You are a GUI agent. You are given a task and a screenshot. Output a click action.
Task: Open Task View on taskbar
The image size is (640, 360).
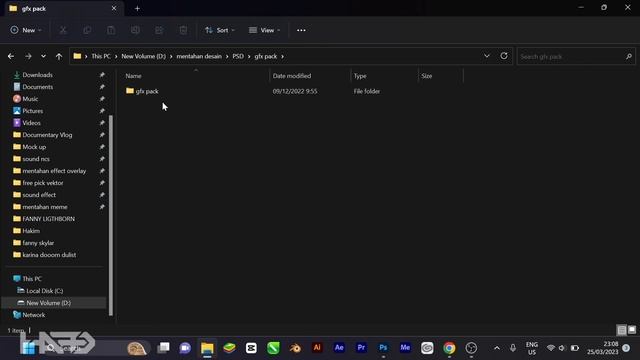[x=164, y=348]
